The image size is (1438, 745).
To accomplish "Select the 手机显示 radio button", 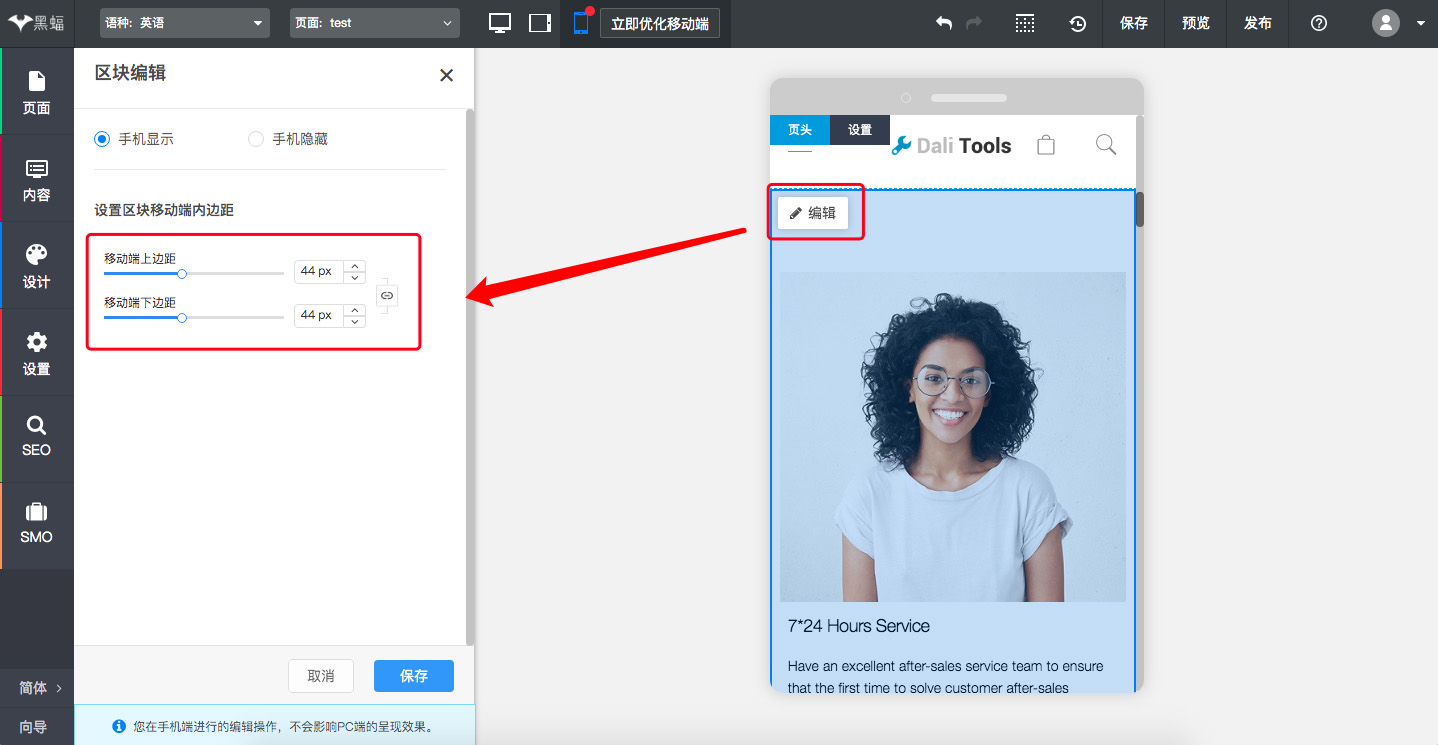I will tap(102, 139).
